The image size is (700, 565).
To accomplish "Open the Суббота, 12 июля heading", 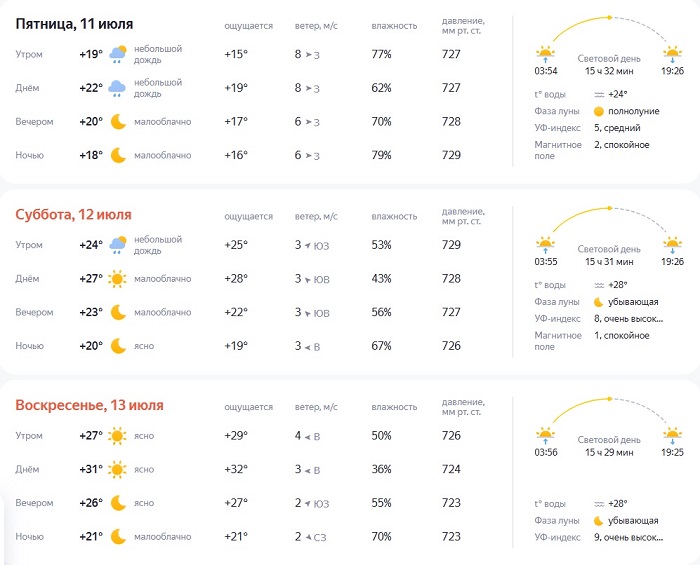I will coord(73,214).
